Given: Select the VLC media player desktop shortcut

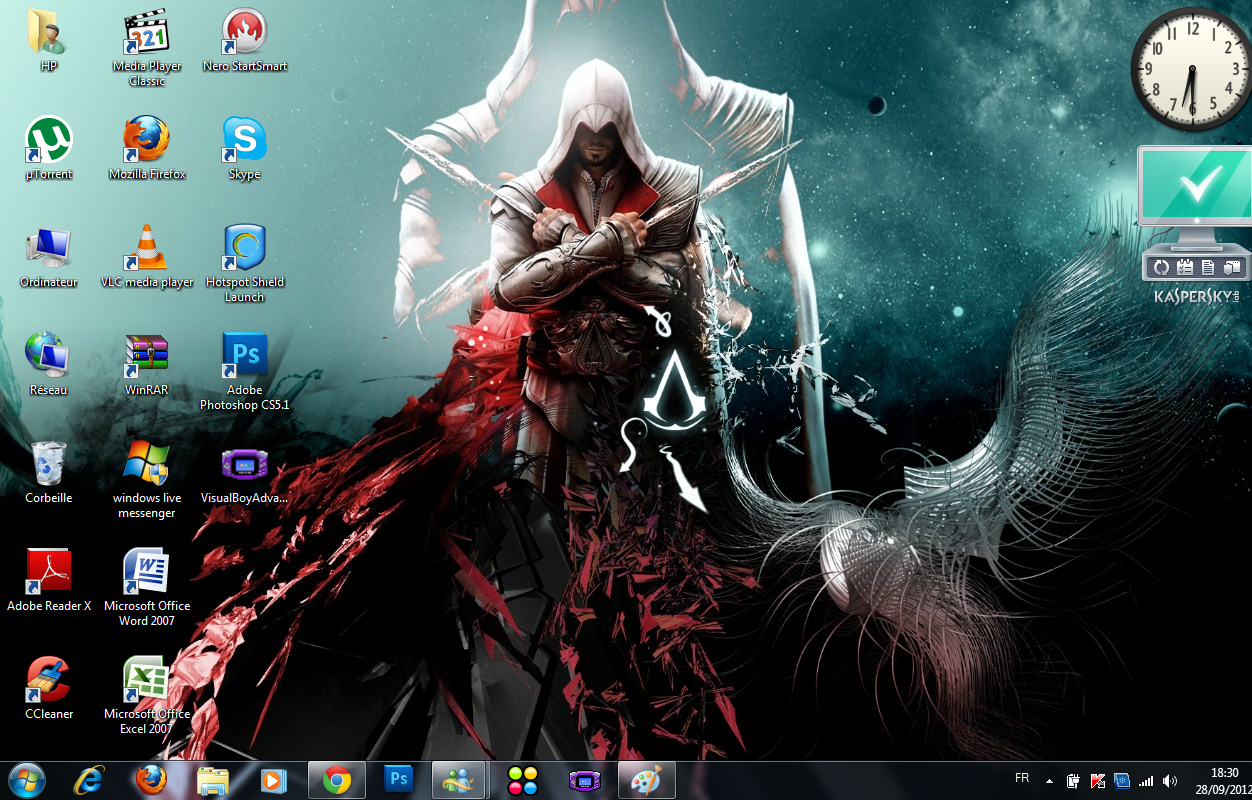Looking at the screenshot, I should (147, 257).
